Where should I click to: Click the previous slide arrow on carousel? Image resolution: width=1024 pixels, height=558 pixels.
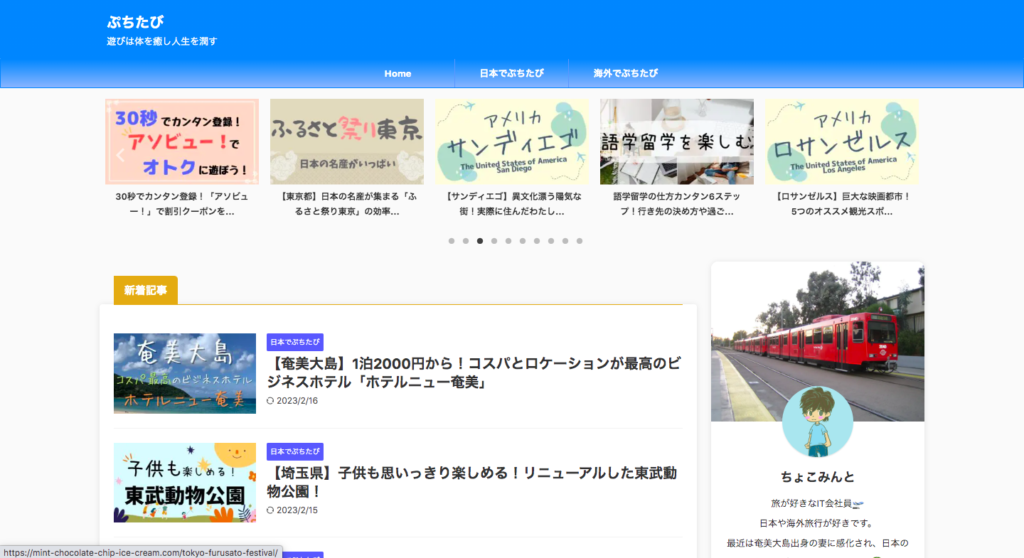[x=120, y=155]
